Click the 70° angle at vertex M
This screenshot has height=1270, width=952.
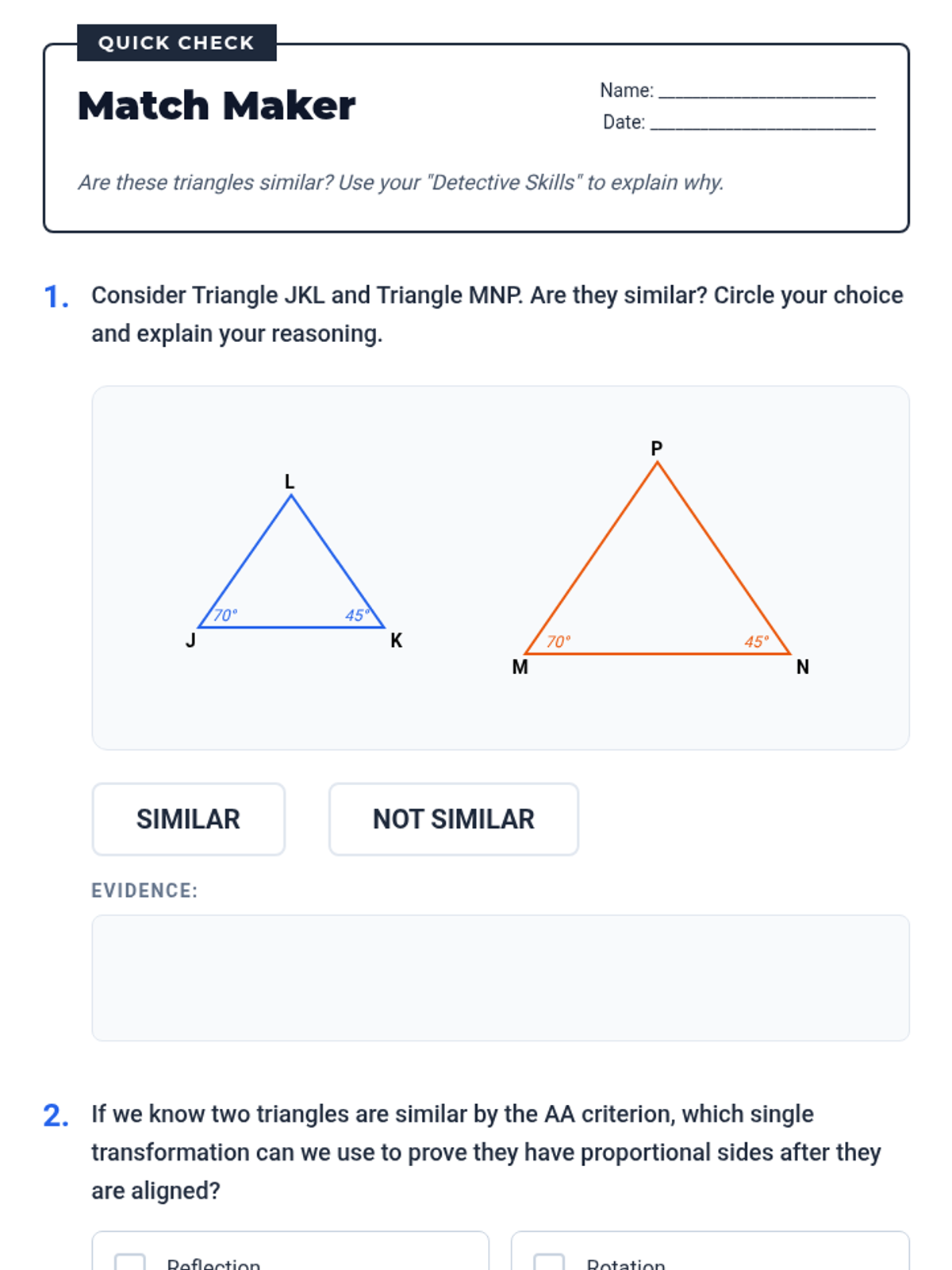click(x=559, y=641)
